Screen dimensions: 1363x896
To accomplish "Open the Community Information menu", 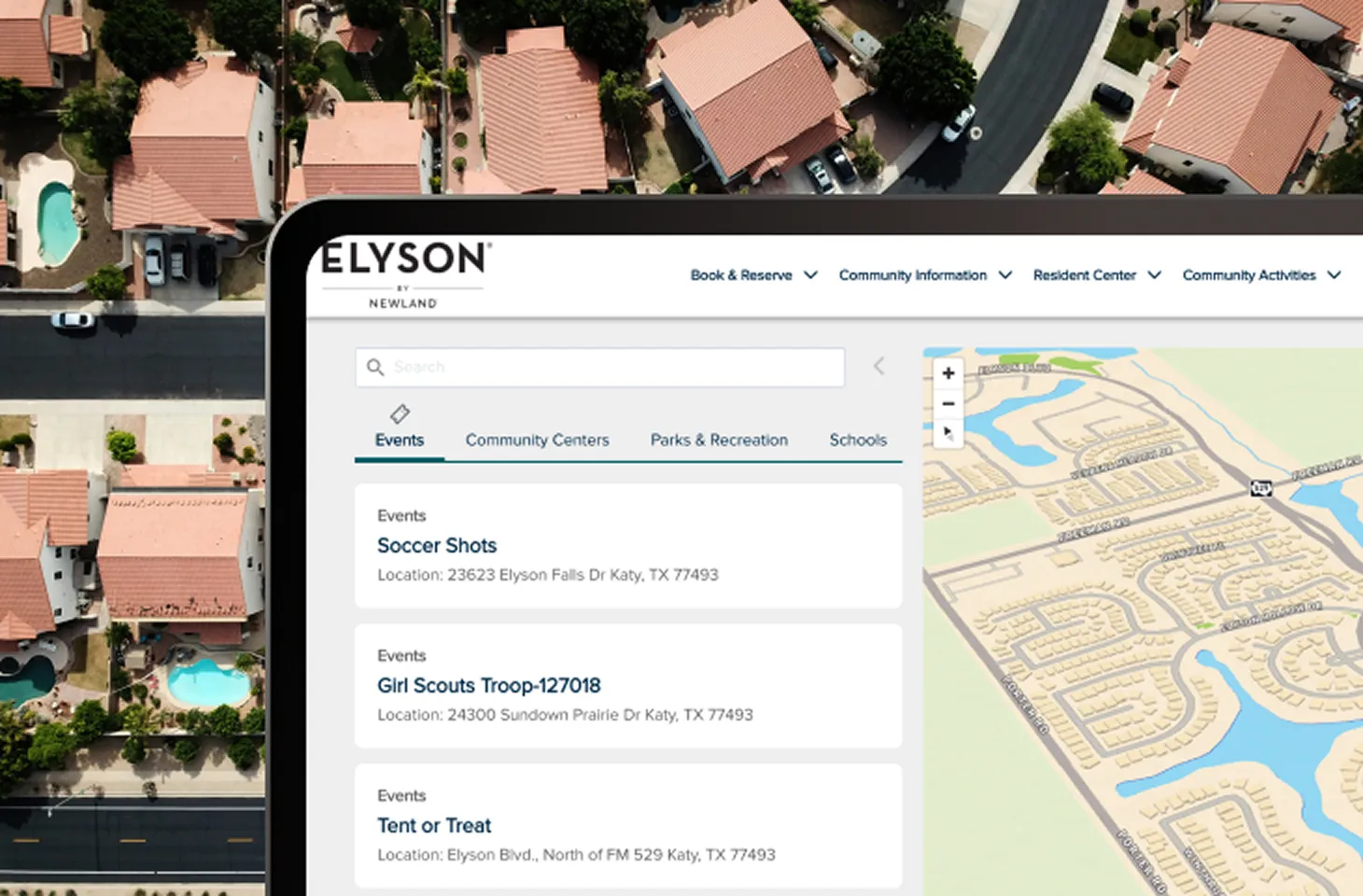I will pyautogui.click(x=912, y=275).
